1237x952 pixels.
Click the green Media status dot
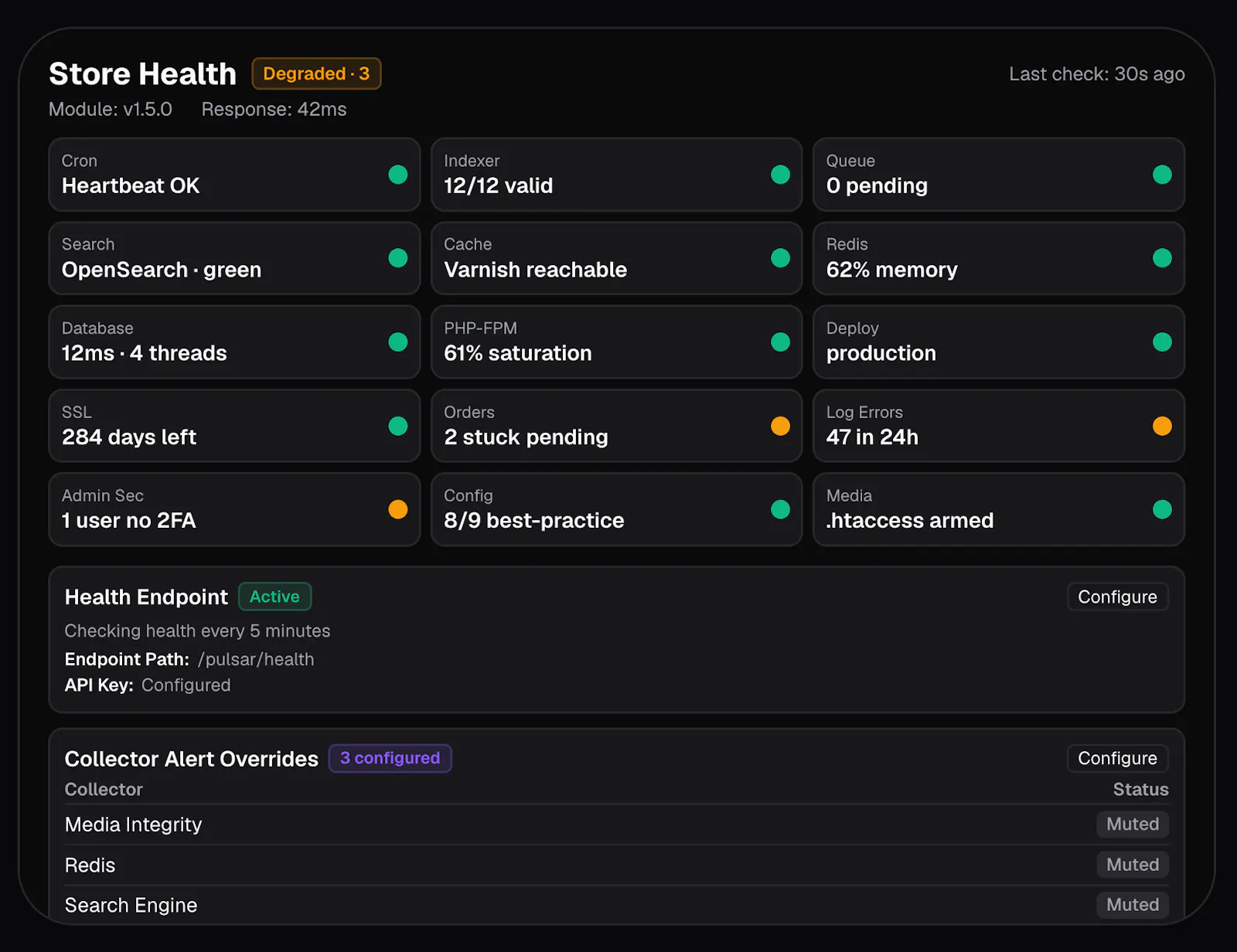[1162, 509]
